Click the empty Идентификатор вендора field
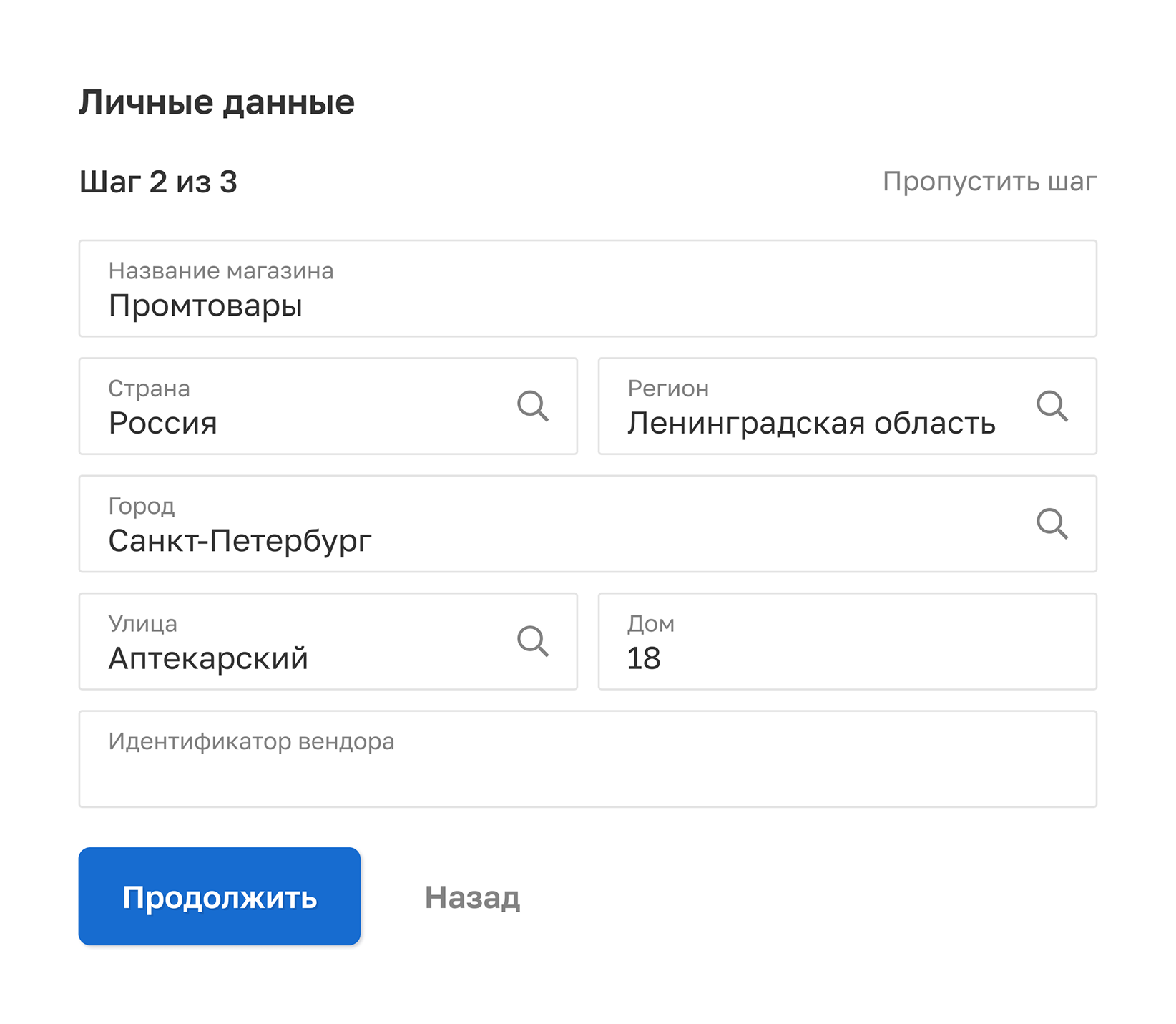This screenshot has height=1024, width=1176. (x=587, y=759)
